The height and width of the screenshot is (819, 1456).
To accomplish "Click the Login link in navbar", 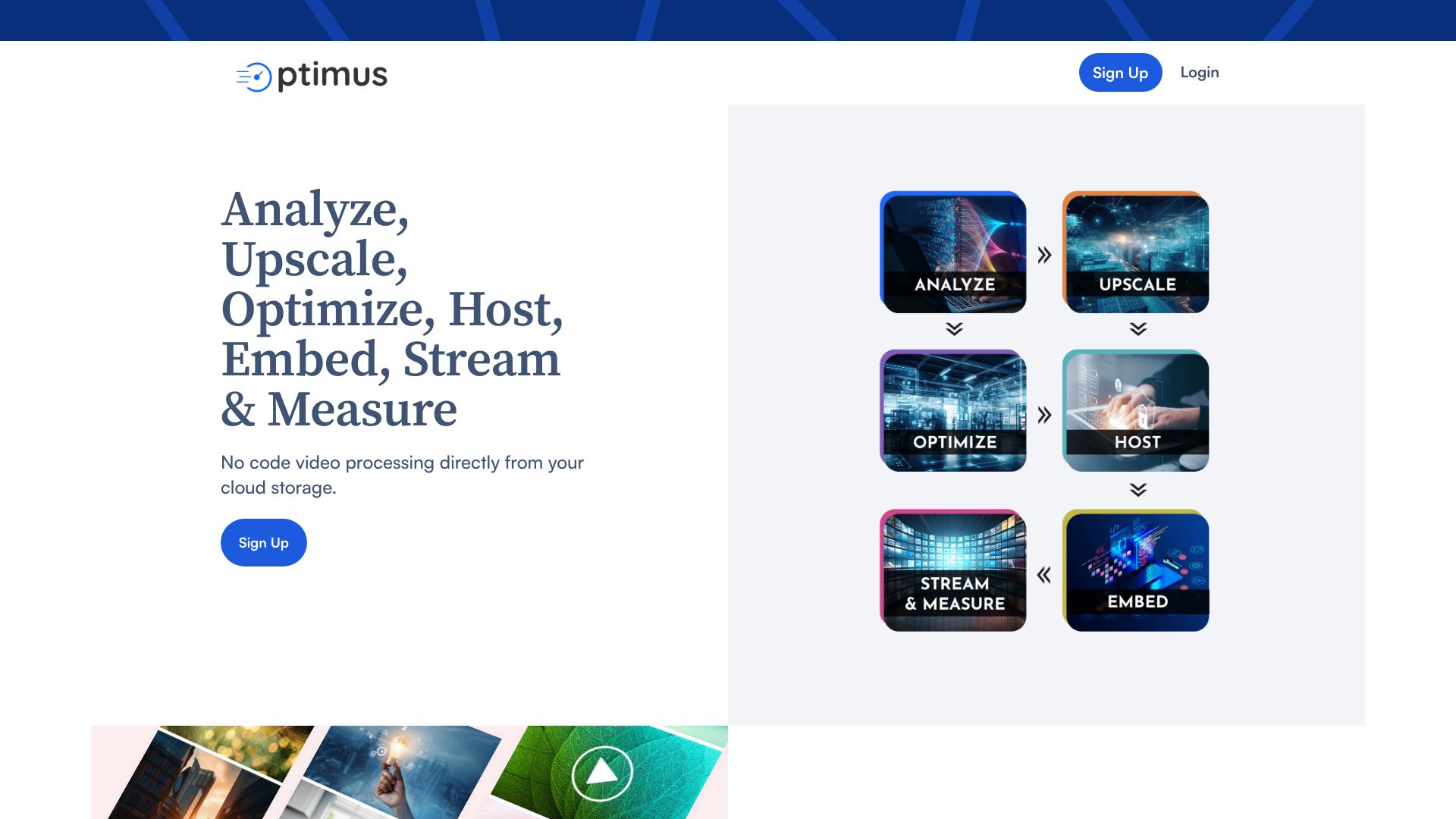I will tap(1200, 72).
